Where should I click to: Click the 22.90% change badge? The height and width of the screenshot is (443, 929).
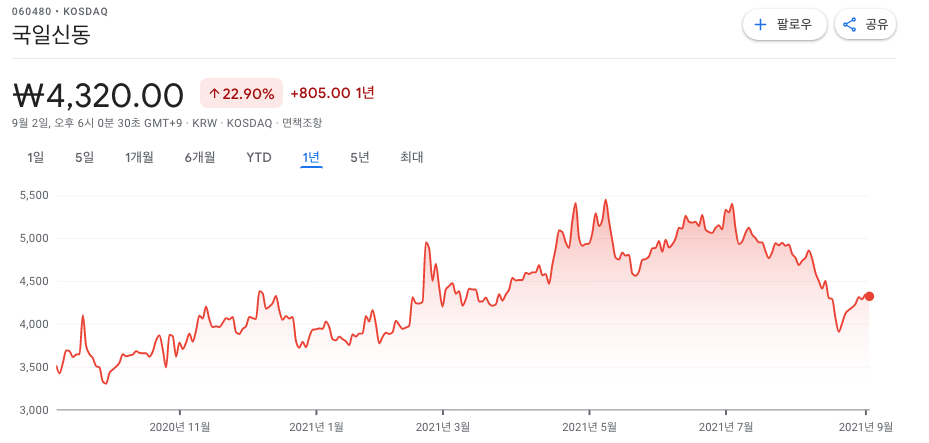point(241,94)
